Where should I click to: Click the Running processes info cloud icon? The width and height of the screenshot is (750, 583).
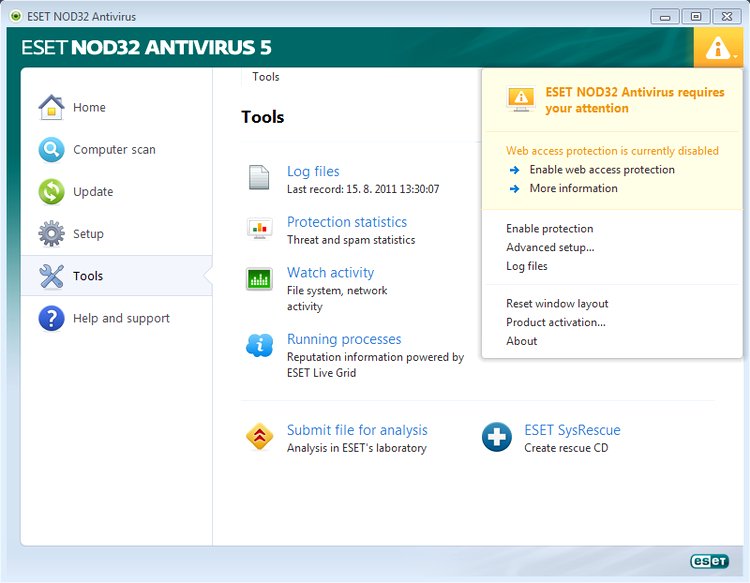[259, 345]
